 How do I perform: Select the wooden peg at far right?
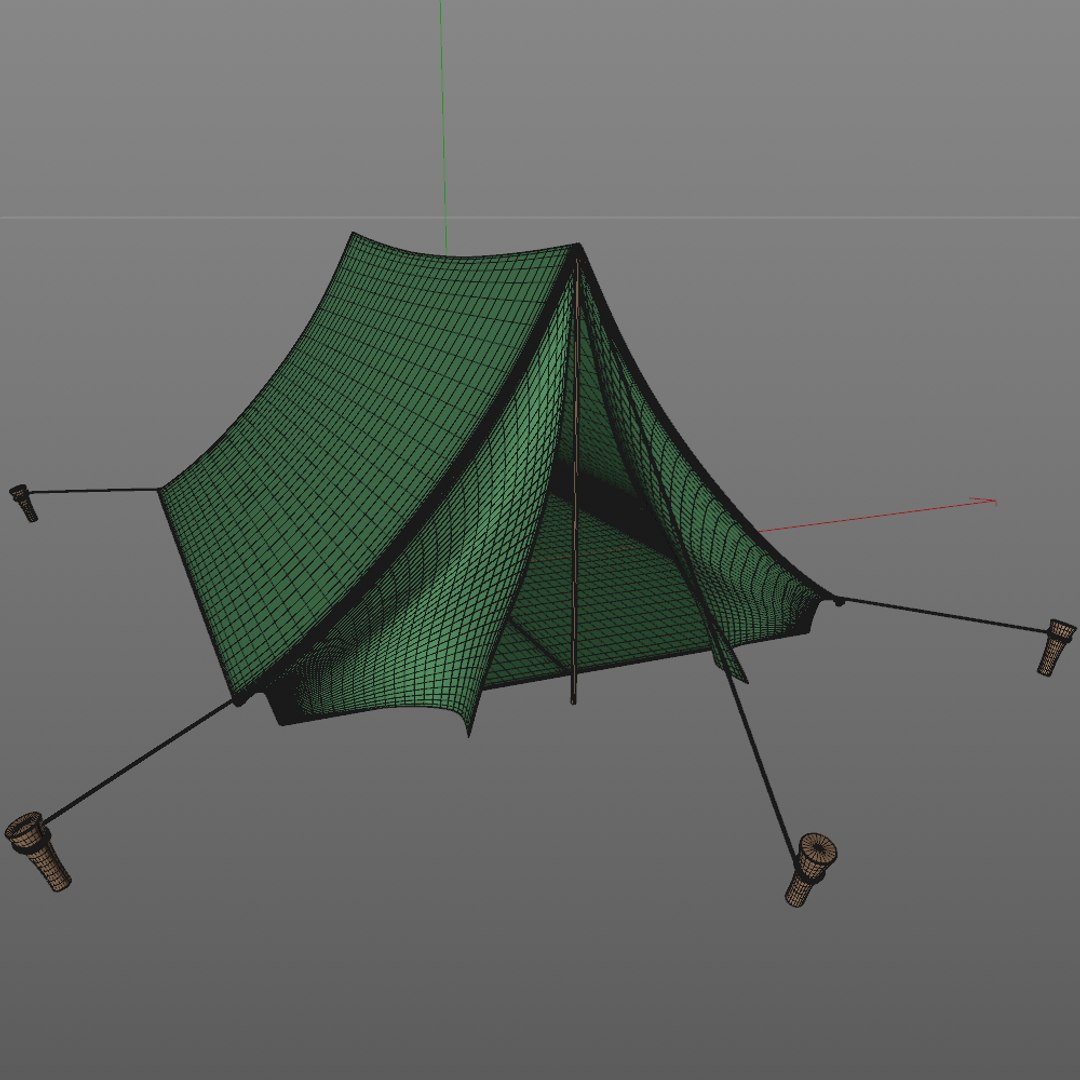pos(1056,647)
